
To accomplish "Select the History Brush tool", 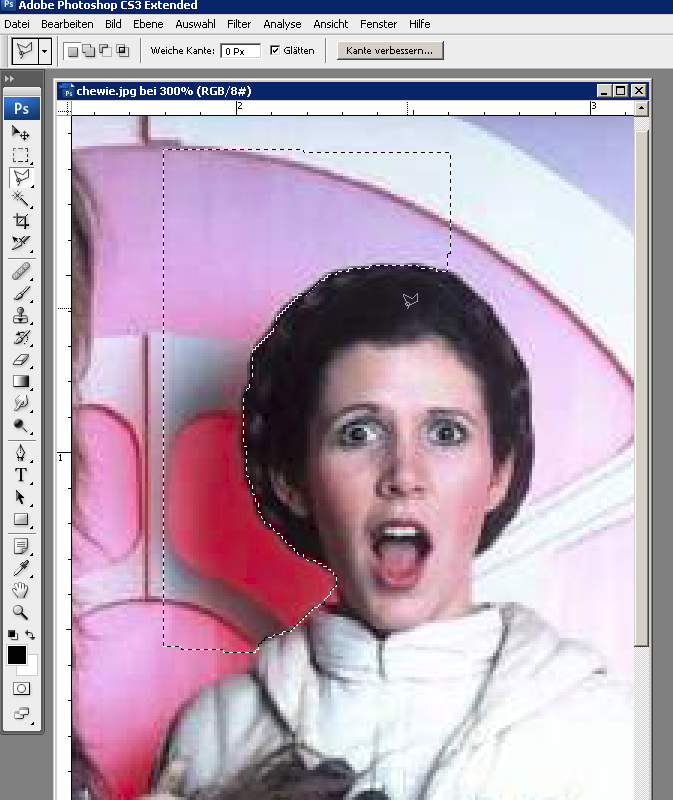I will 20,337.
